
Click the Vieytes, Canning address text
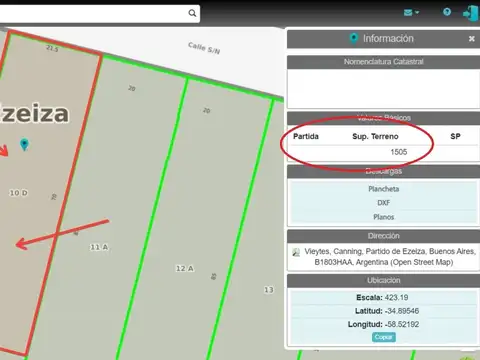tap(389, 257)
